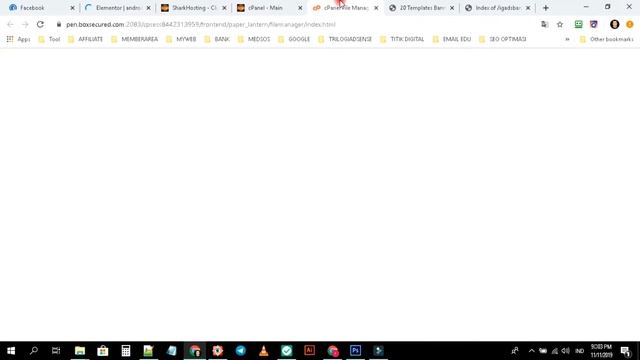Open the Chrome profile avatar

tap(615, 24)
